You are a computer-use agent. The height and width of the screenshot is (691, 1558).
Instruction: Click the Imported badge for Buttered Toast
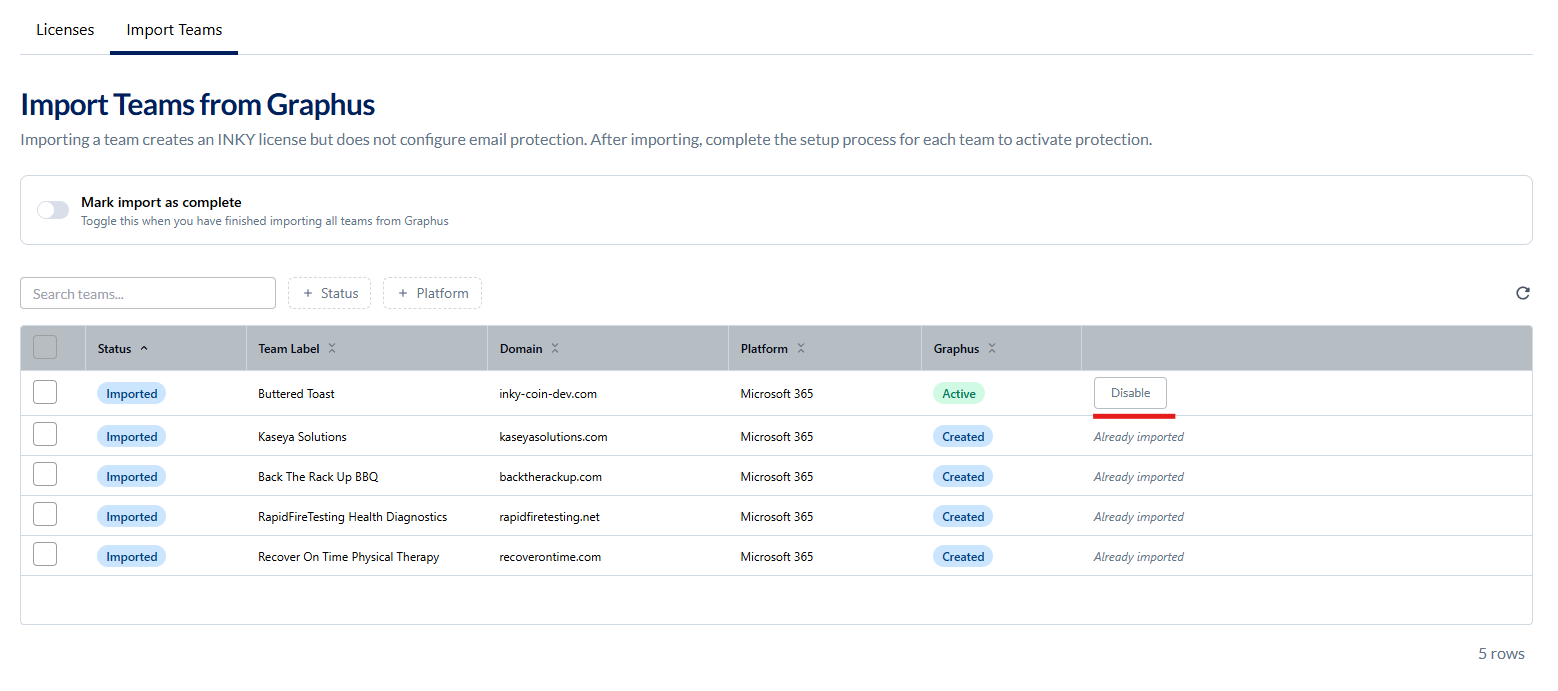click(x=131, y=394)
